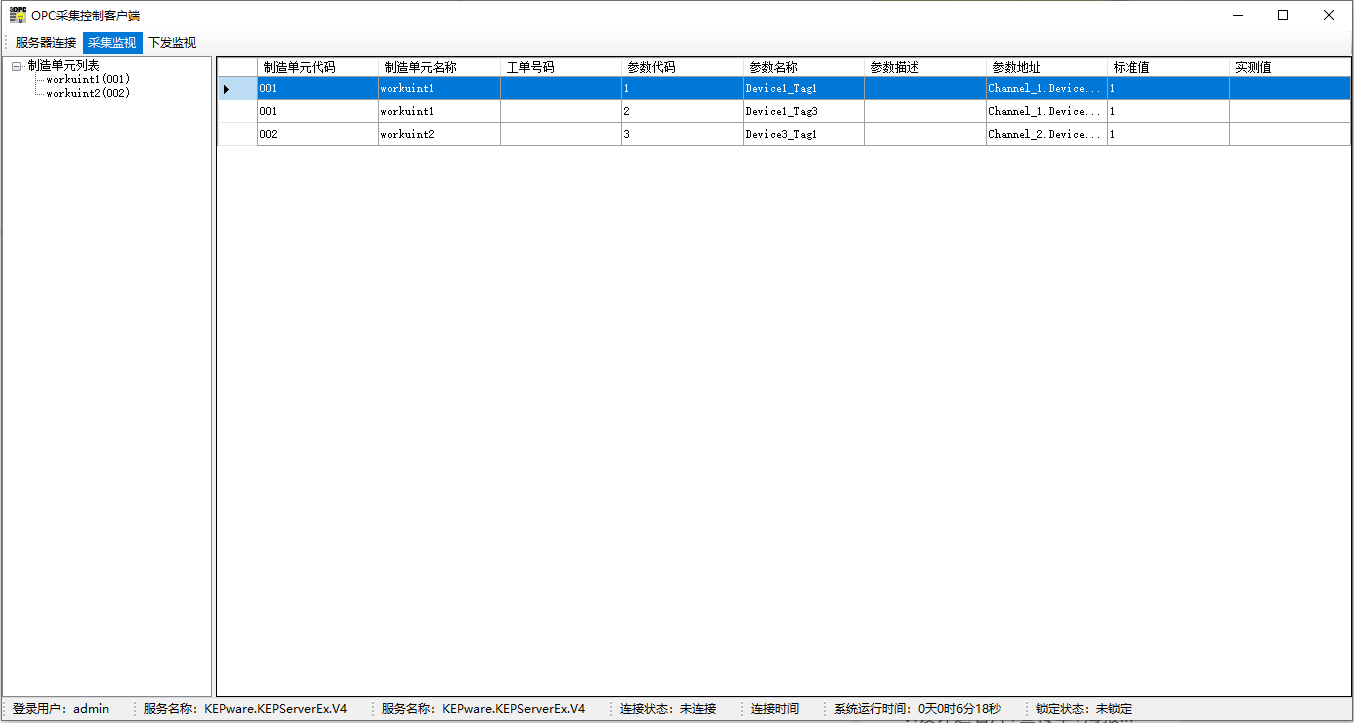Viewport: 1354px width, 723px height.
Task: Select the row header of Device3_Tag1 row
Action: 237,134
